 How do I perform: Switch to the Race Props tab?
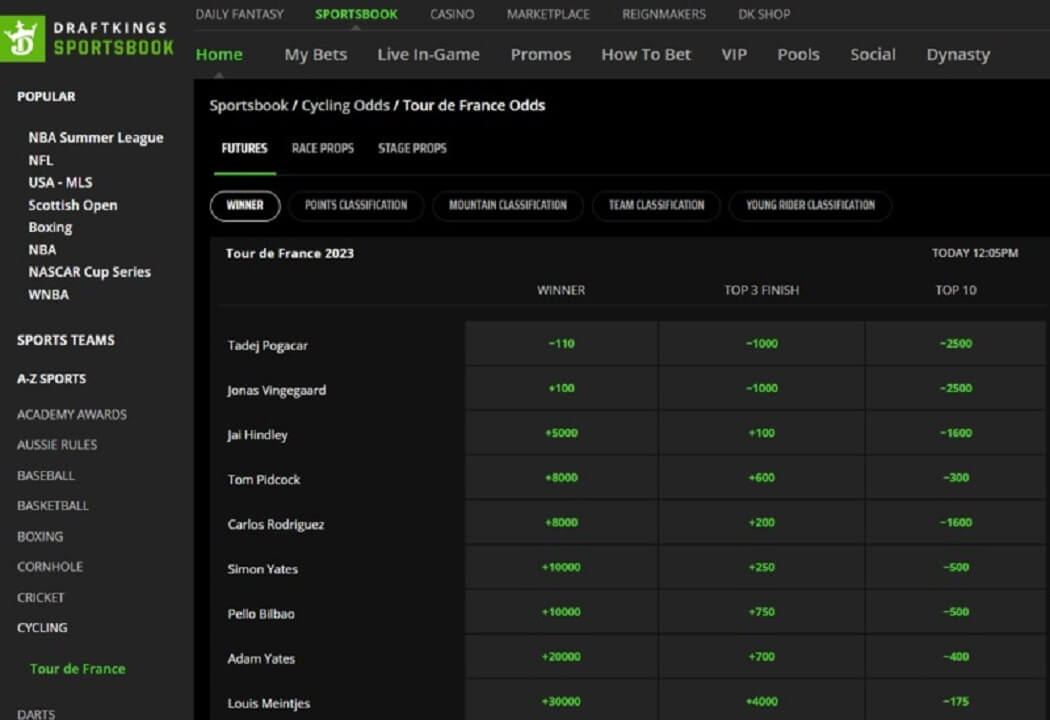322,148
